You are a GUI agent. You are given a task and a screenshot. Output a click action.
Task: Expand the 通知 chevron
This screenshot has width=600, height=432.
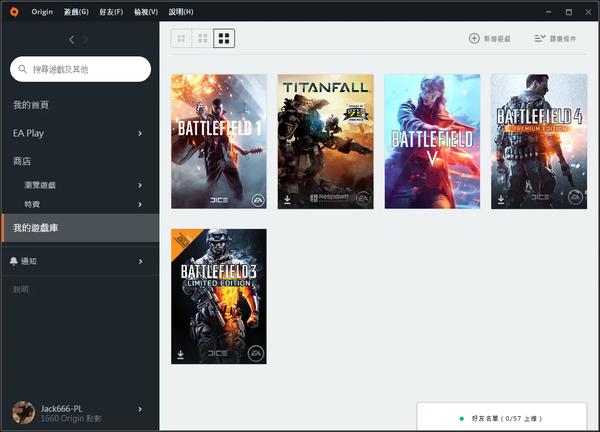coord(140,261)
